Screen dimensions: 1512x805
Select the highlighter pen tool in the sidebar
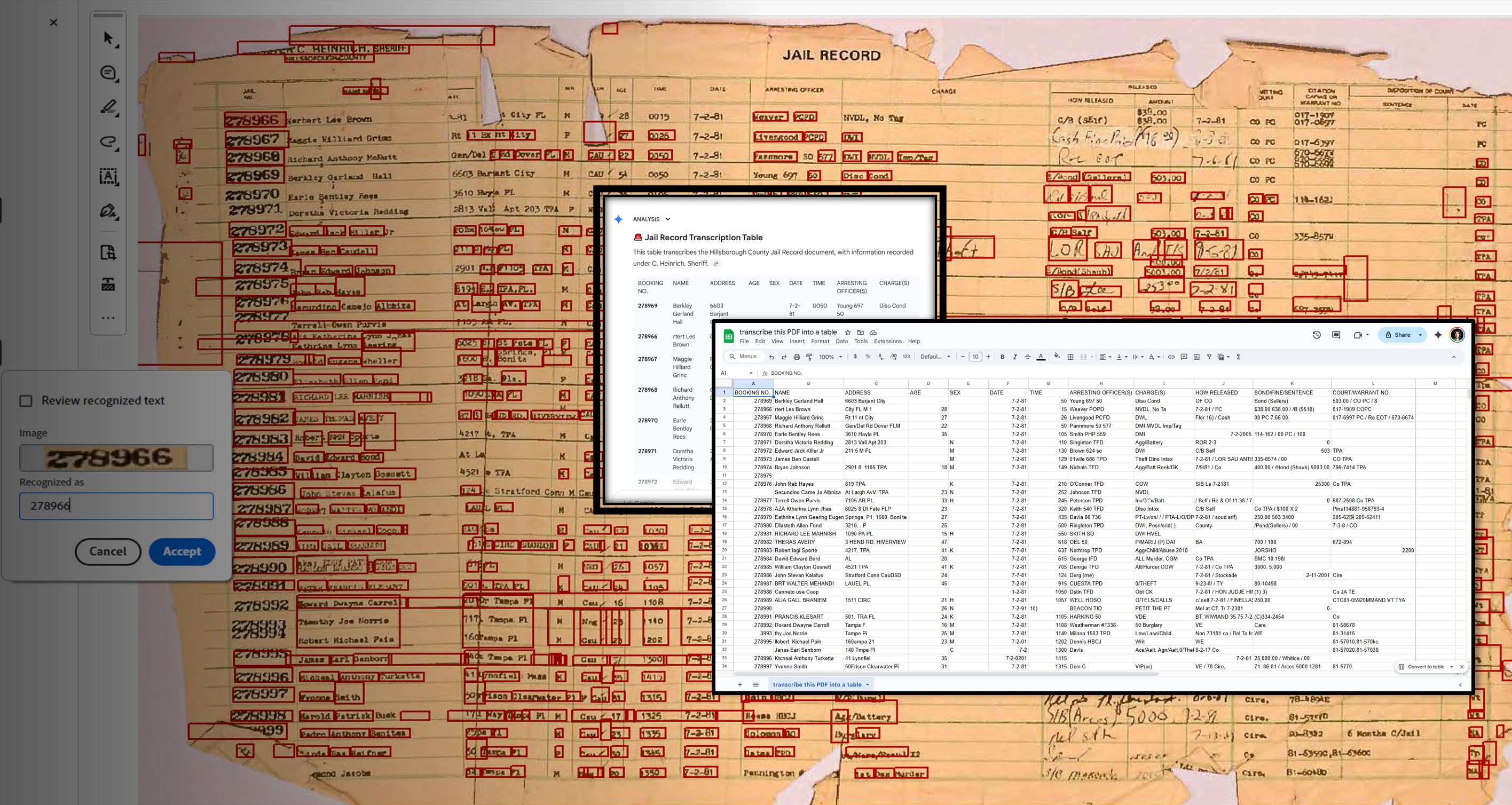pos(108,107)
